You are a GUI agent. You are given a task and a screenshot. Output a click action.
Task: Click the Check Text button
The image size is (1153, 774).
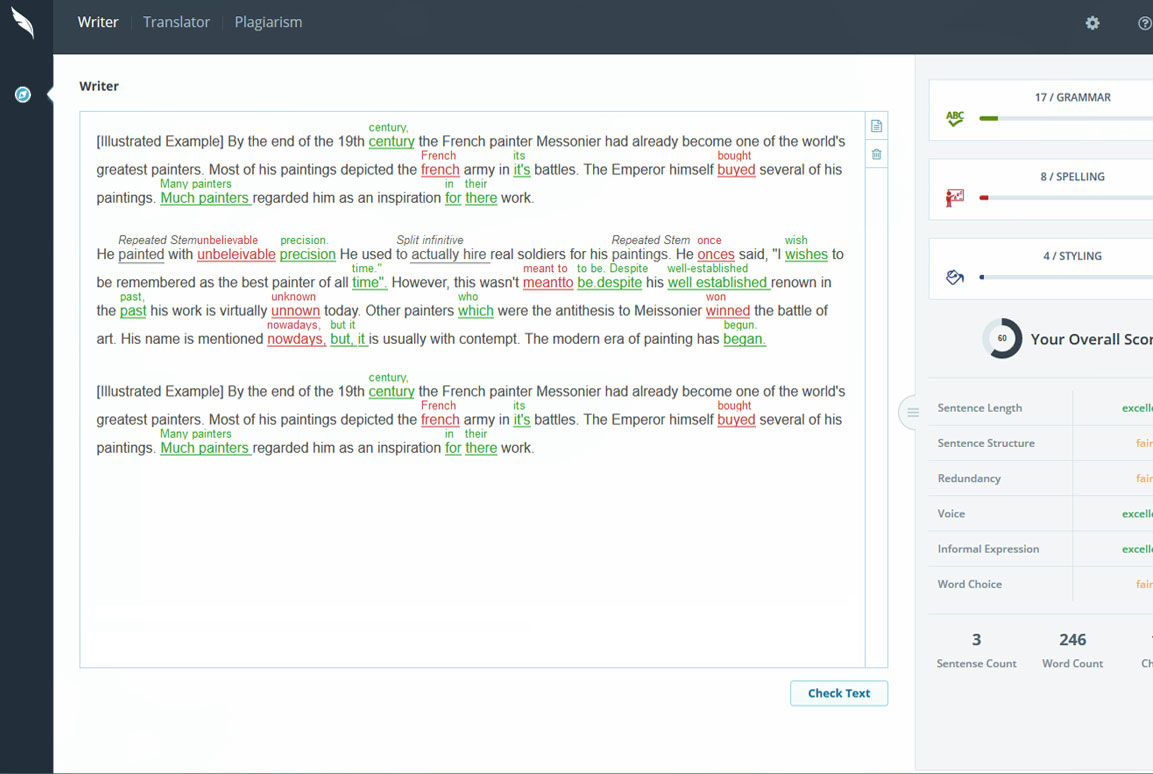point(839,693)
